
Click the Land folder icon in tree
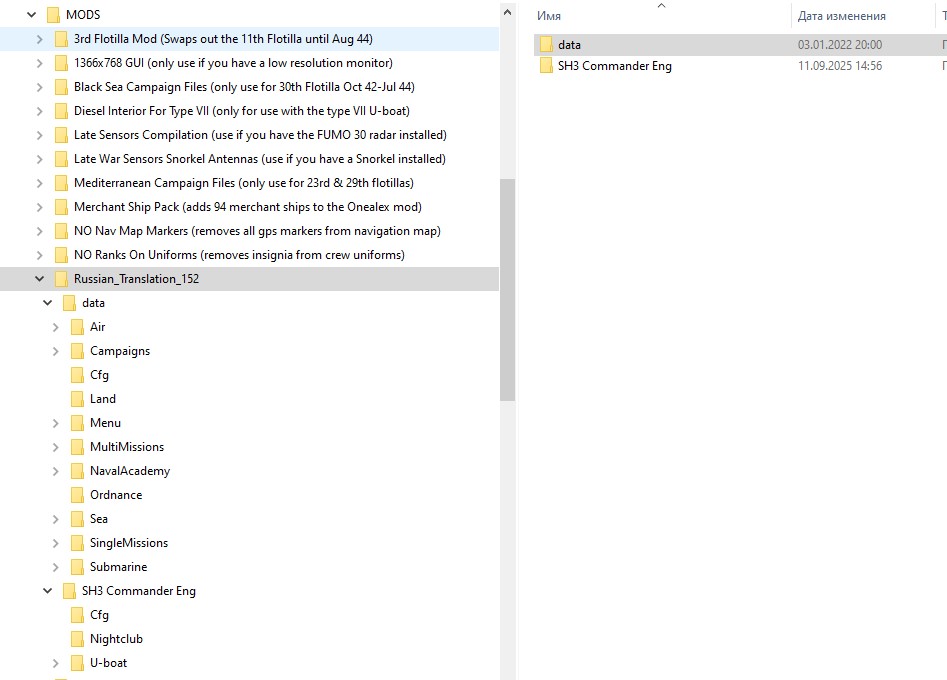pyautogui.click(x=78, y=399)
